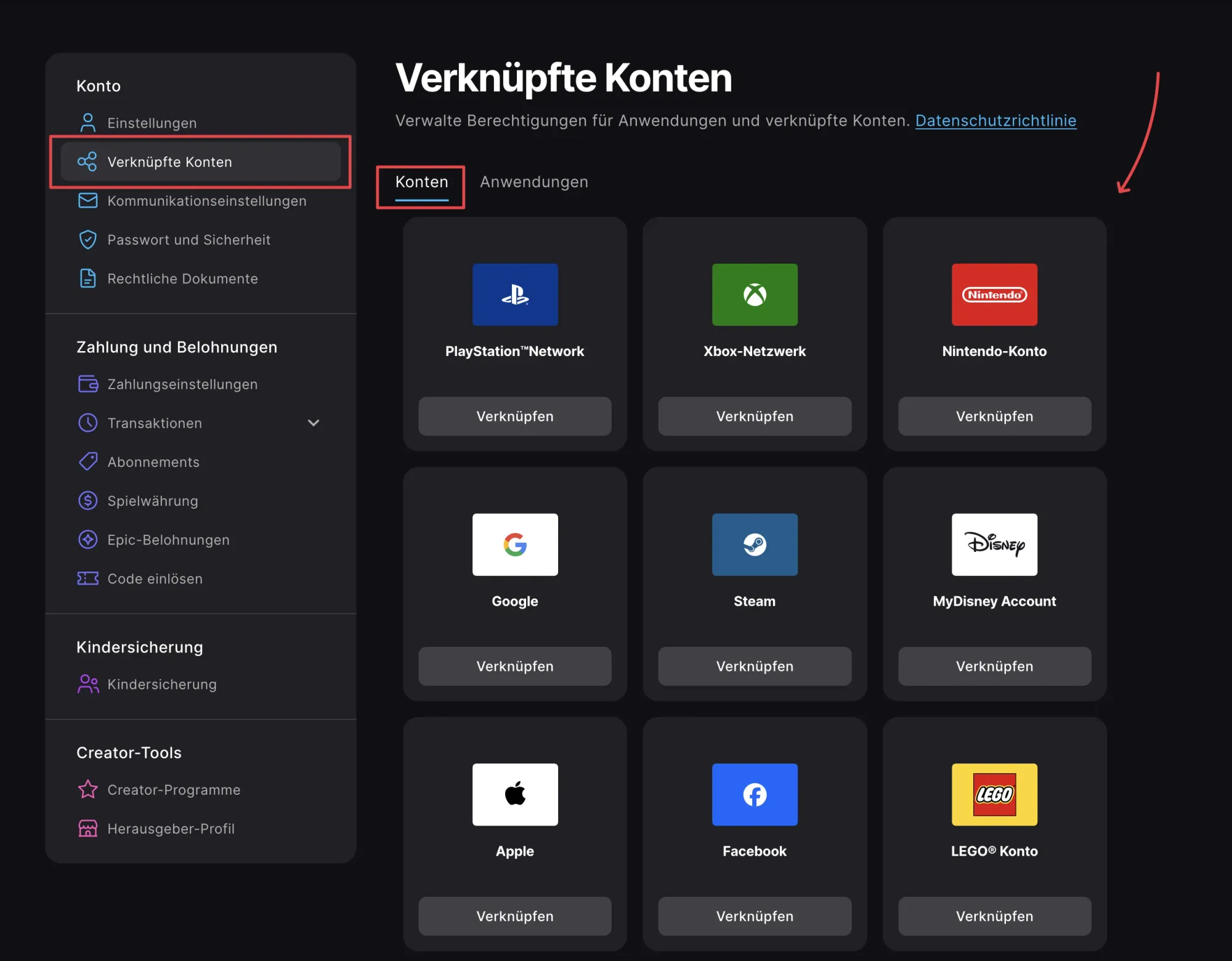This screenshot has height=961, width=1232.
Task: Click Verknüpfen for PlayStation Network
Action: pos(515,416)
